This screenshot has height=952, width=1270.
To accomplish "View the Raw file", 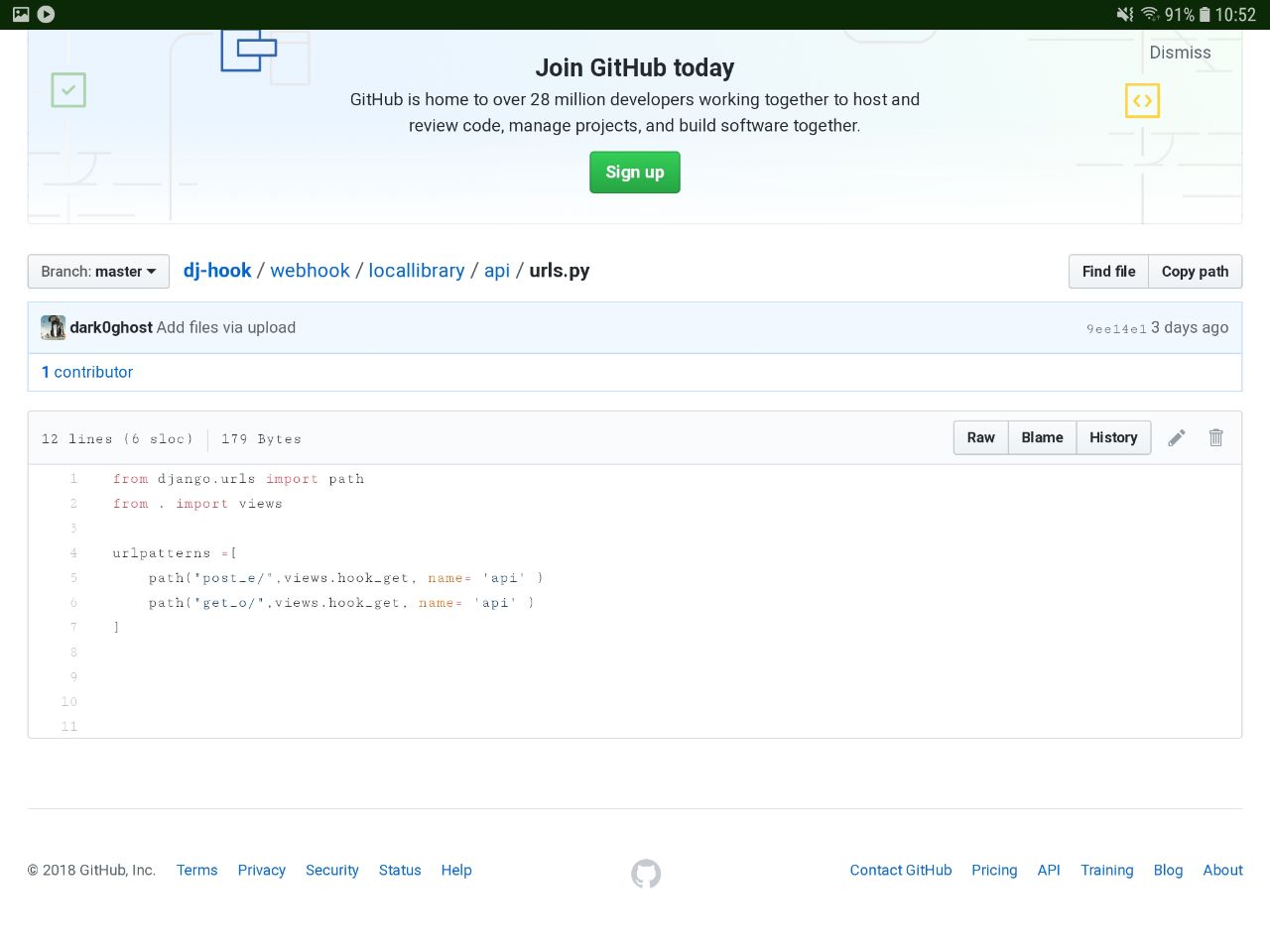I will point(981,437).
